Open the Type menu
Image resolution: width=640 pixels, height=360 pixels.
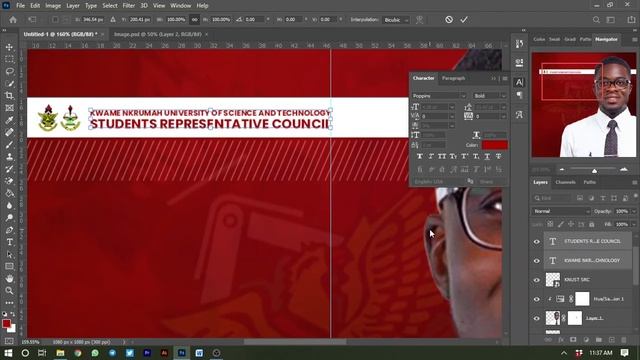[x=91, y=6]
